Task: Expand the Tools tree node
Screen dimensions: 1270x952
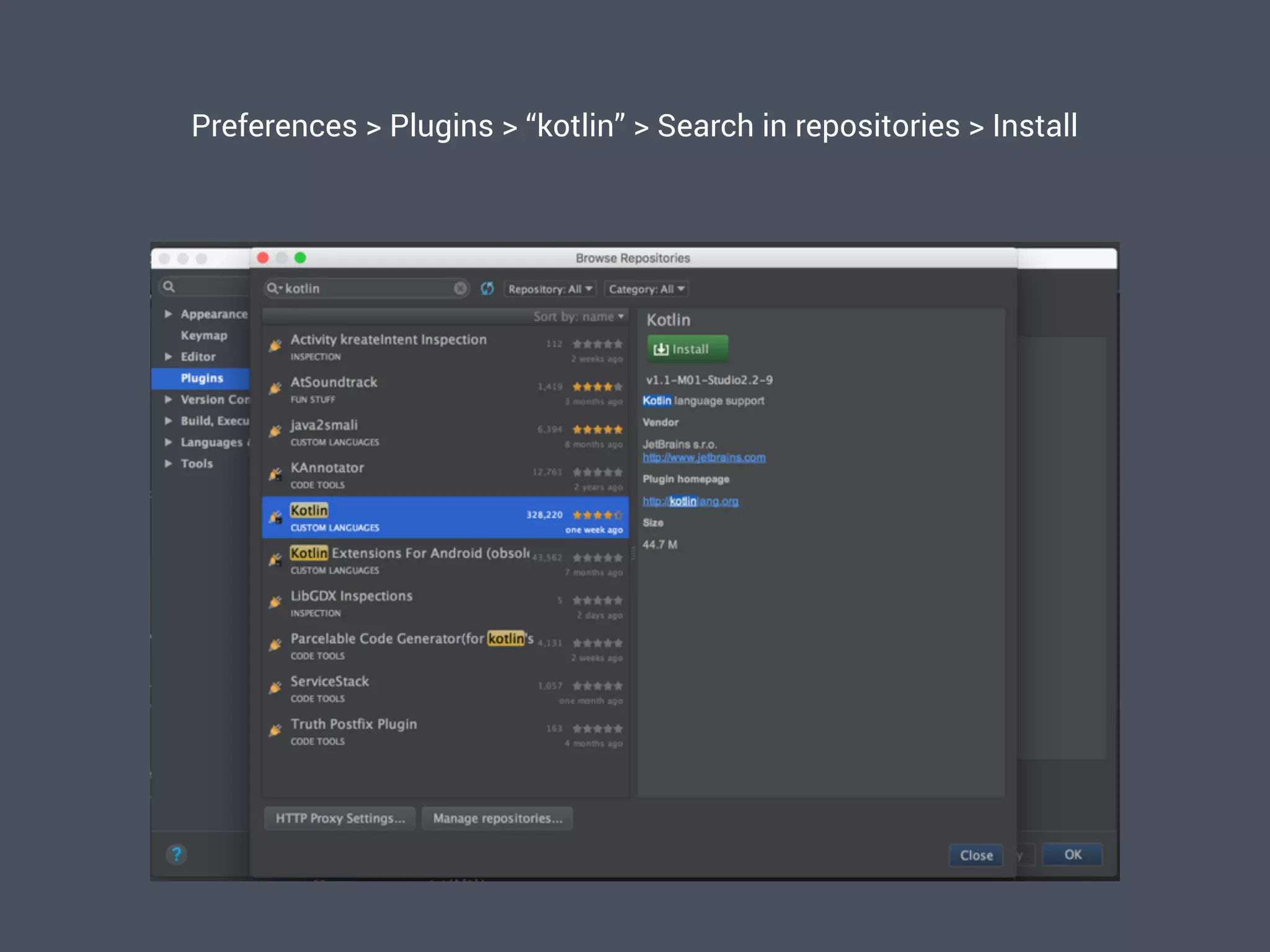Action: (168, 464)
